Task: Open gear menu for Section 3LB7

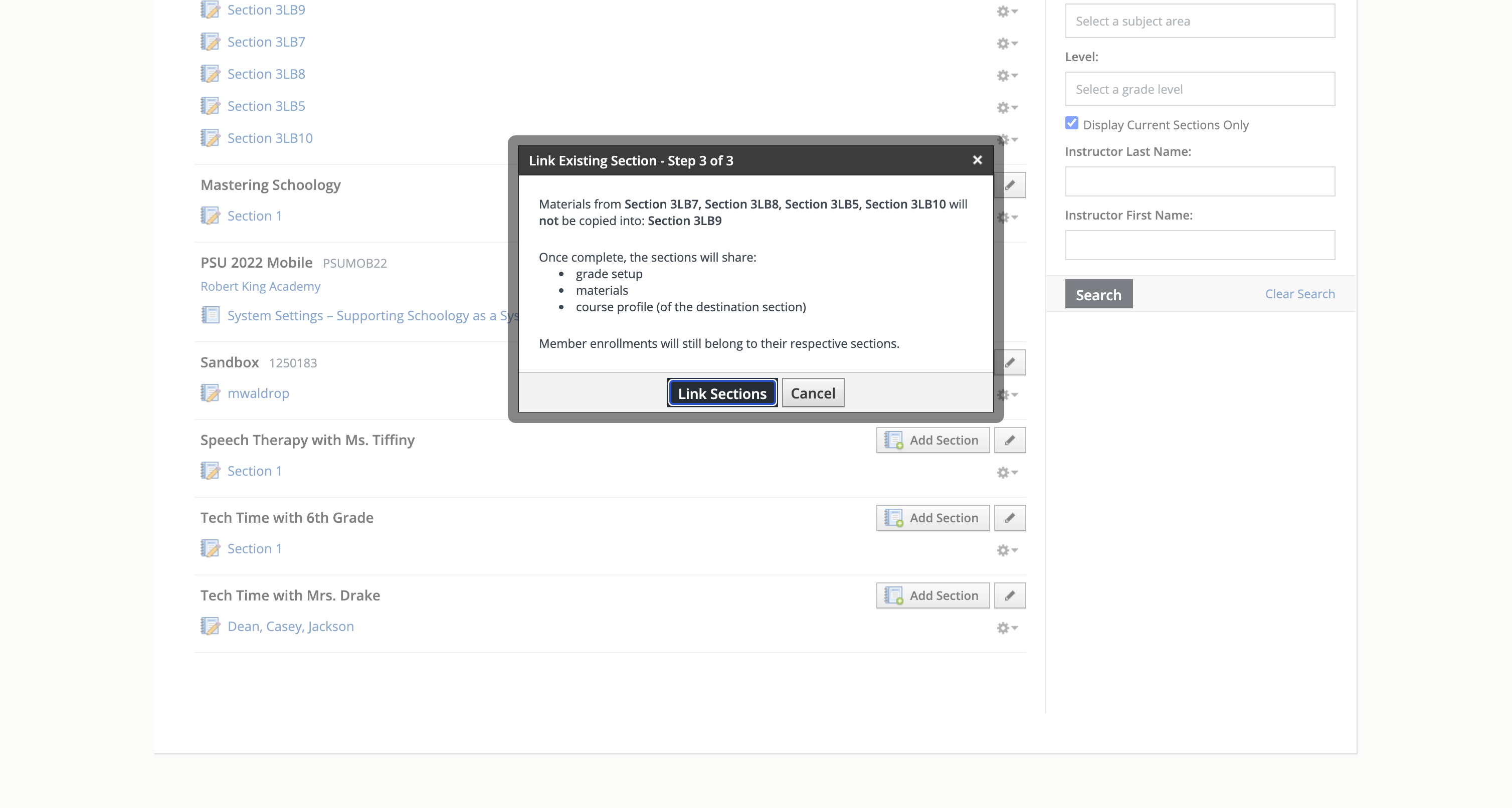Action: pyautogui.click(x=1007, y=44)
